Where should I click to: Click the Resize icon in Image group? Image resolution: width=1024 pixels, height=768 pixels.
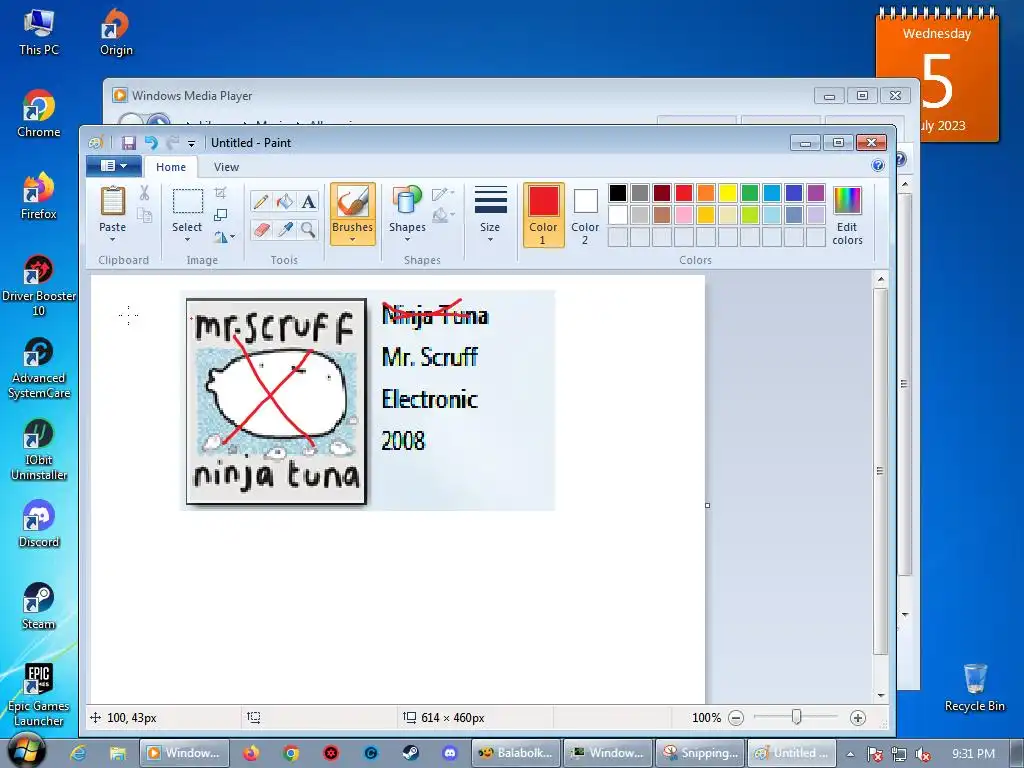(221, 215)
